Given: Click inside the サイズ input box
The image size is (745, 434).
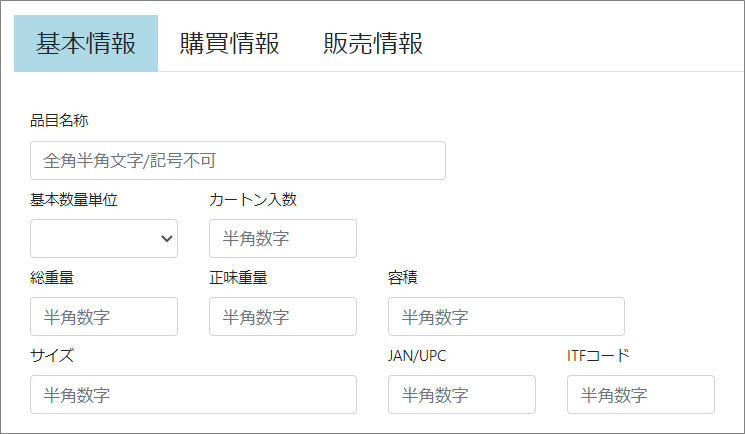Looking at the screenshot, I should [193, 394].
